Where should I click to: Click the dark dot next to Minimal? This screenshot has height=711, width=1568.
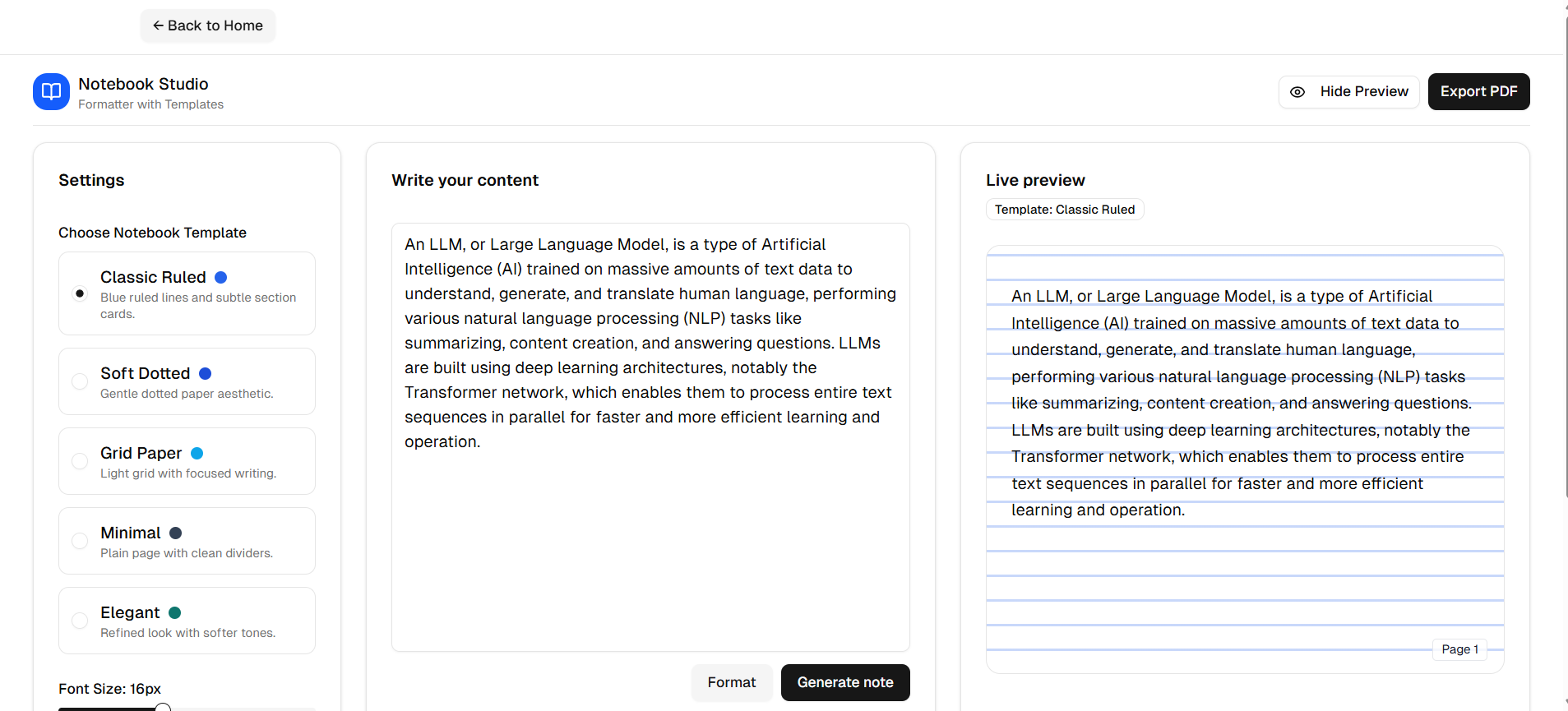click(175, 533)
